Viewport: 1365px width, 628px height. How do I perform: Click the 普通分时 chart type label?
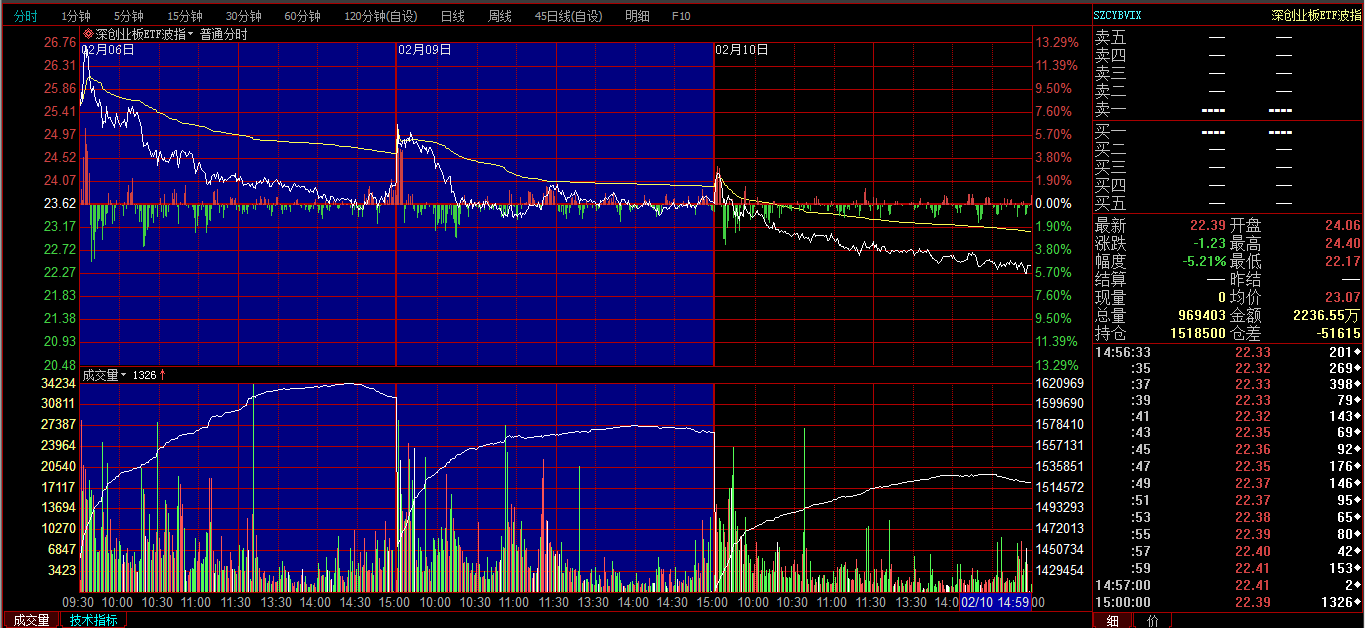[x=223, y=34]
